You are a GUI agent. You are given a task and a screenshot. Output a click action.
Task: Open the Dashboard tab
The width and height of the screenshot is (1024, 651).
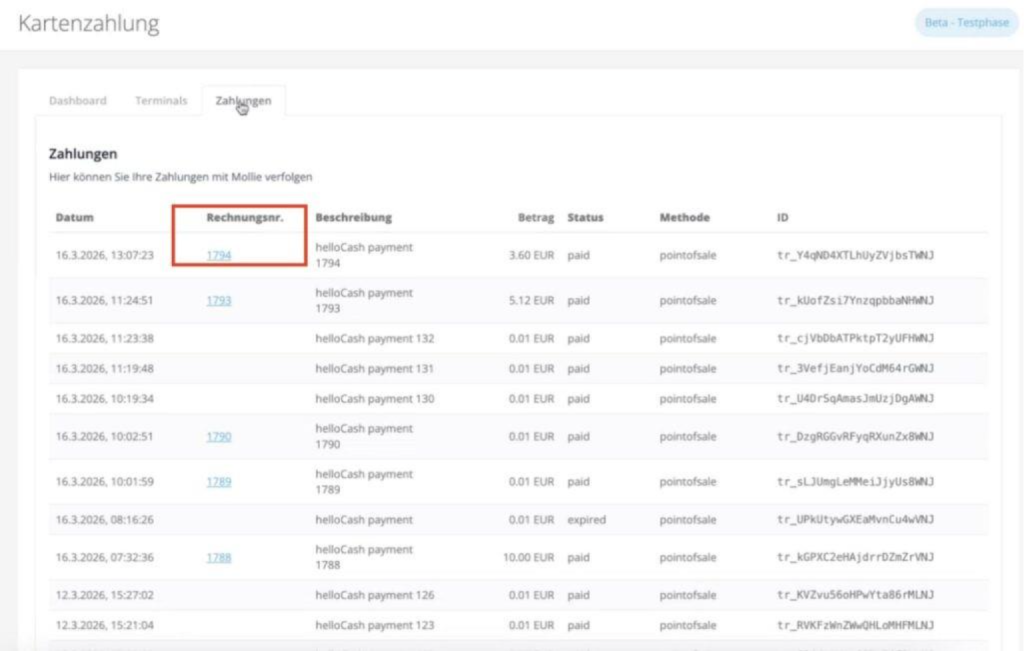point(78,101)
